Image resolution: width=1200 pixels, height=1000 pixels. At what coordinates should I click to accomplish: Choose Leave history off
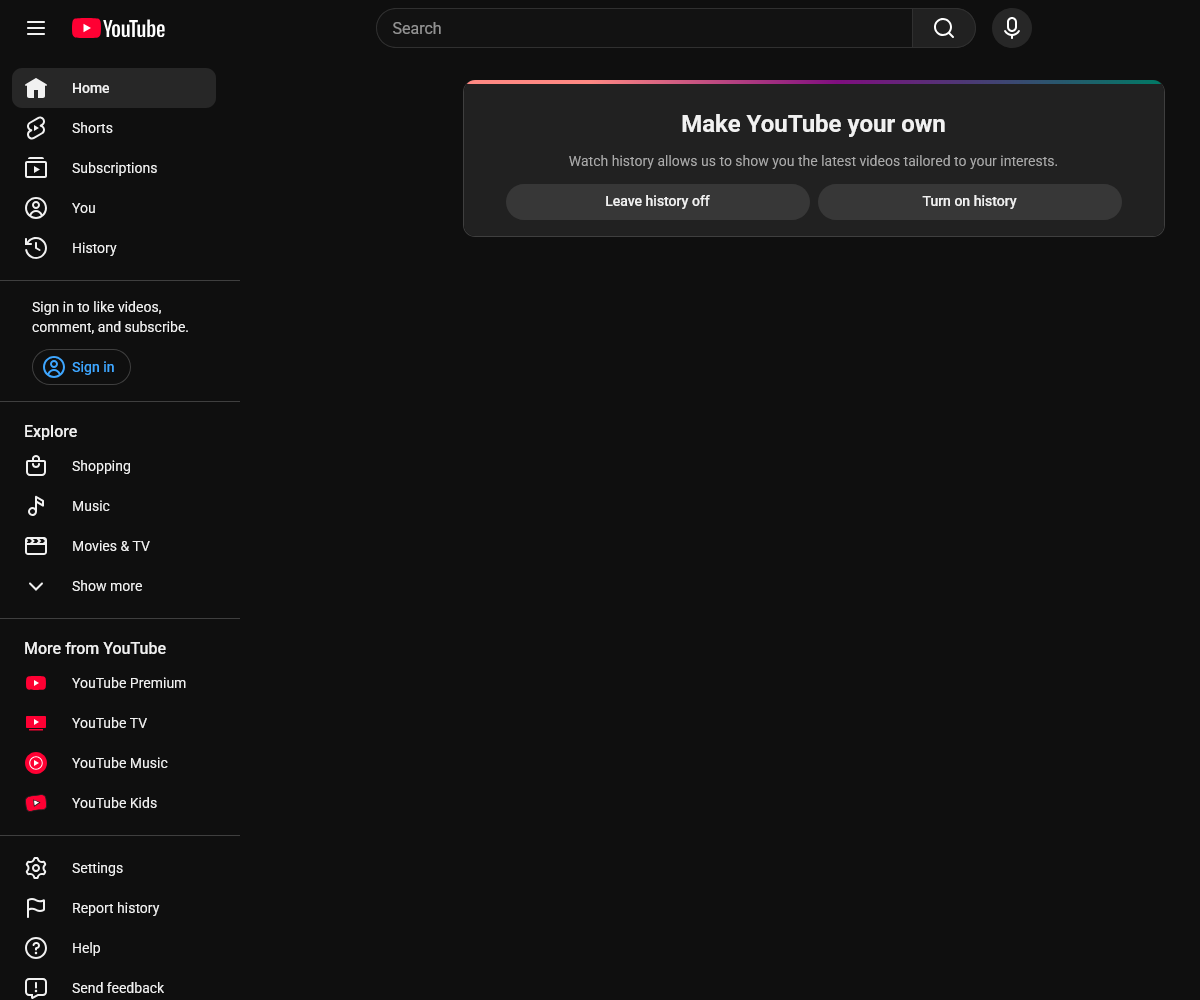click(x=658, y=201)
